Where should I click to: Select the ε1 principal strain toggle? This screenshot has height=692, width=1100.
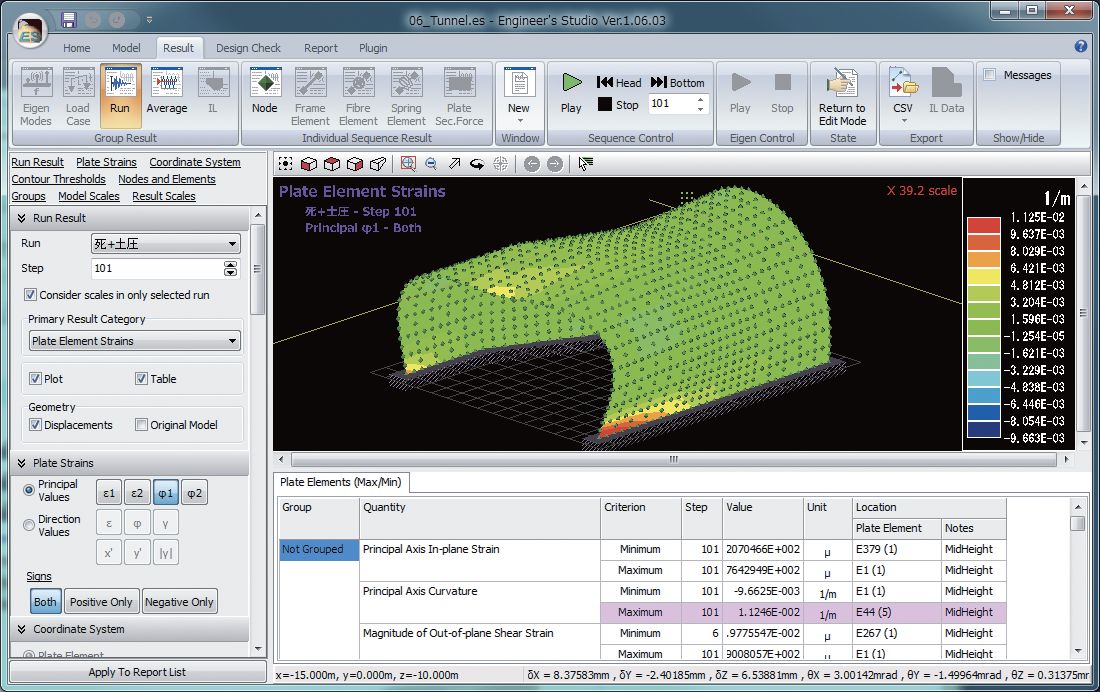109,493
